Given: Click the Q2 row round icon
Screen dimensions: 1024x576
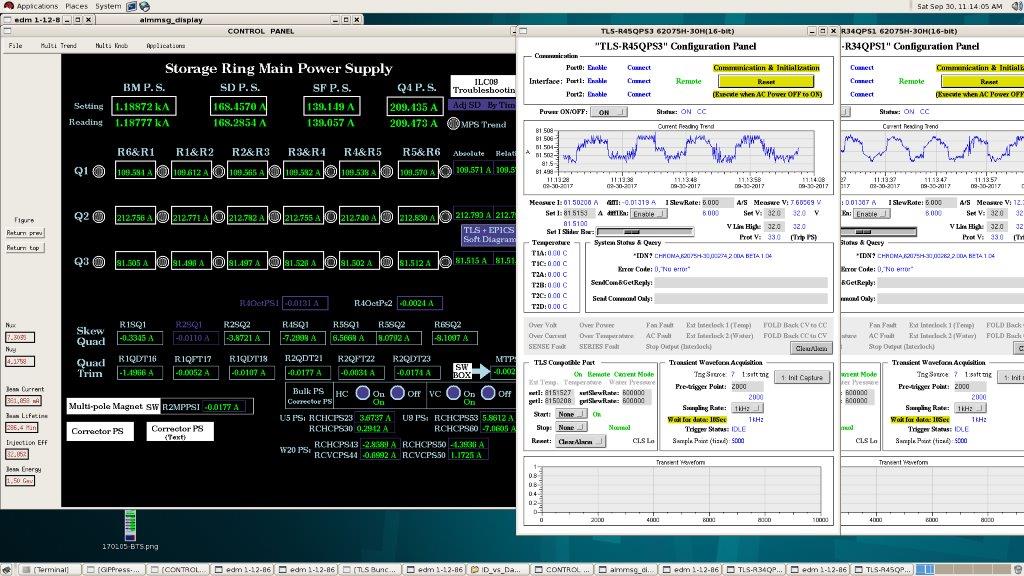Looking at the screenshot, I should coord(99,217).
